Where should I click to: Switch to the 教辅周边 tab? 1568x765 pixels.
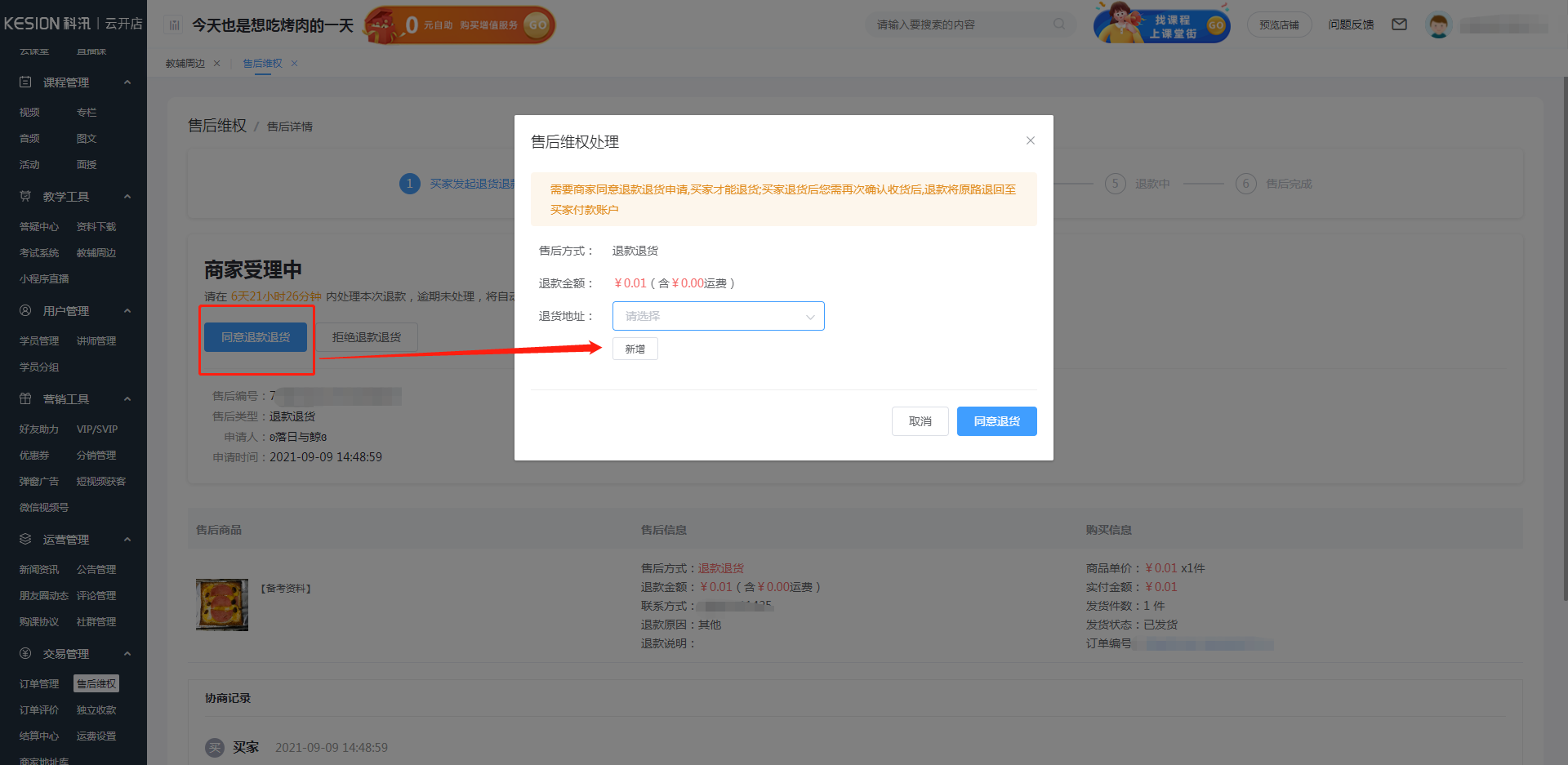184,63
